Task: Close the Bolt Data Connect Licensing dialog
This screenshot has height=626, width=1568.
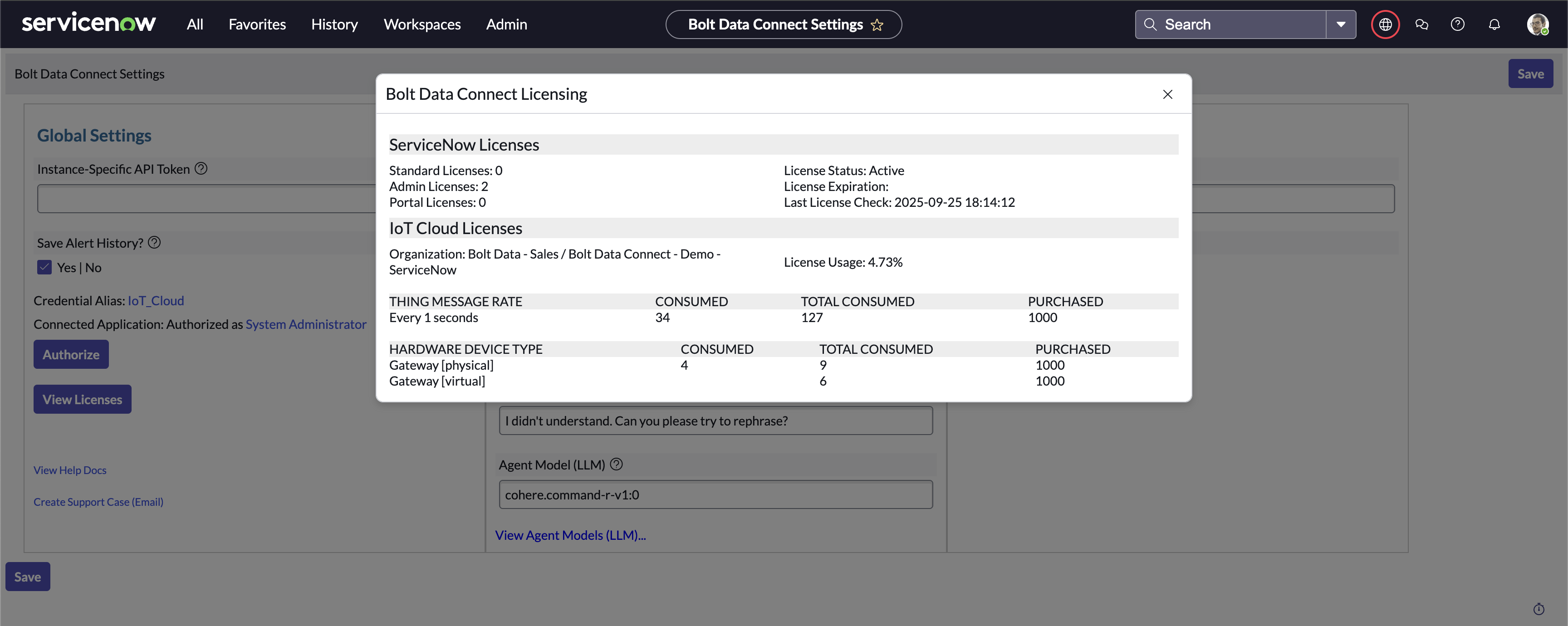Action: click(1167, 94)
